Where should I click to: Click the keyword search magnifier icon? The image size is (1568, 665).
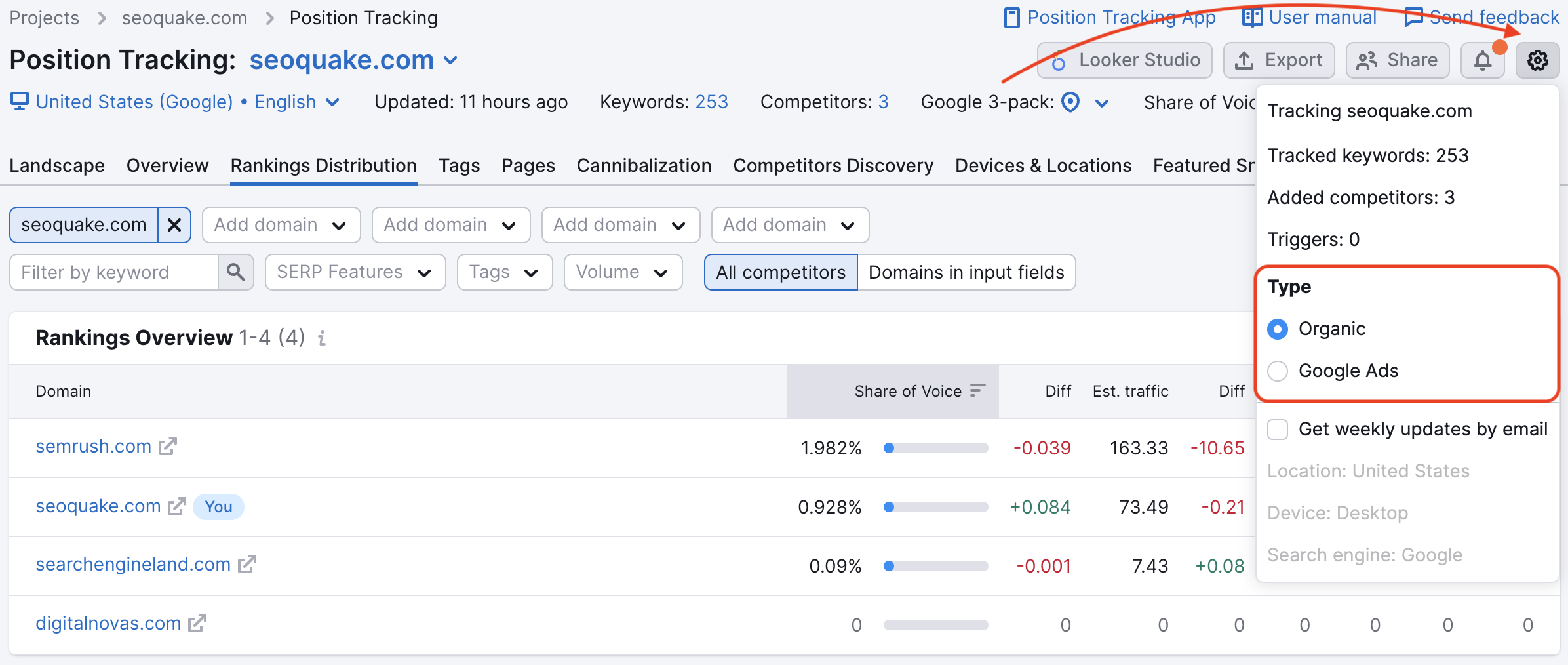tap(236, 272)
